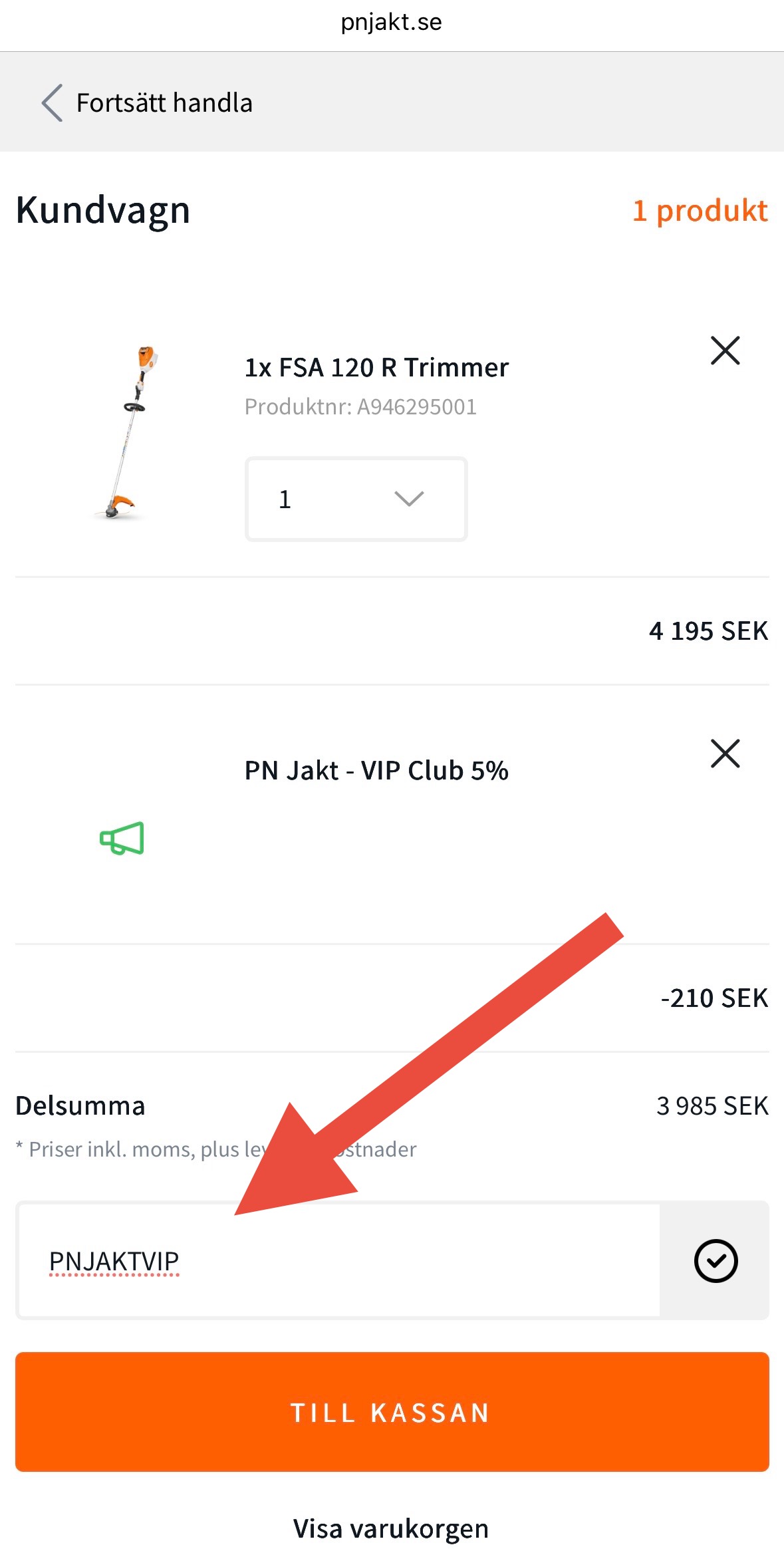Tap the 4 195 SEK item price
Screen dimensions: 784x1557
point(708,631)
